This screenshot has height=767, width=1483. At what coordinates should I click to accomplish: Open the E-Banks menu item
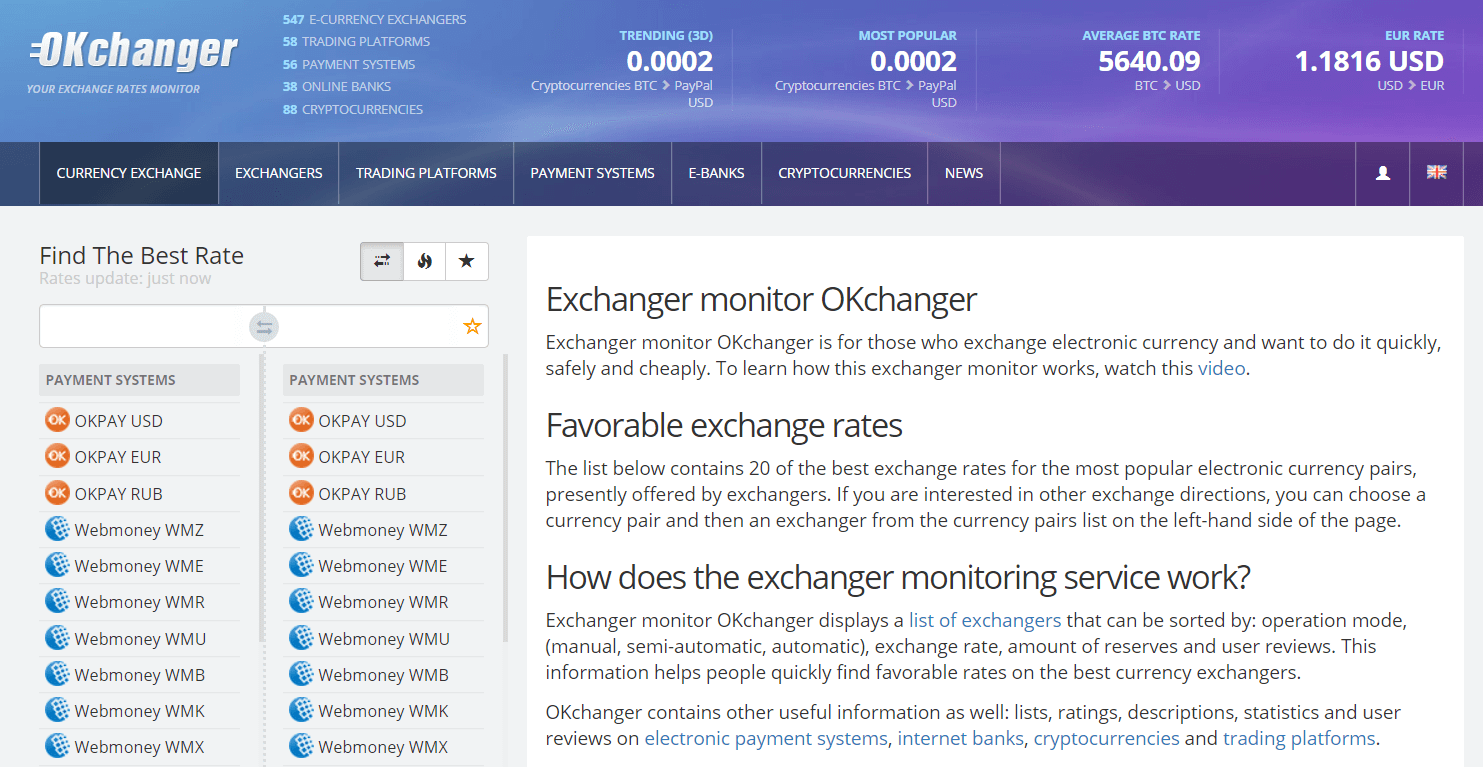tap(716, 173)
